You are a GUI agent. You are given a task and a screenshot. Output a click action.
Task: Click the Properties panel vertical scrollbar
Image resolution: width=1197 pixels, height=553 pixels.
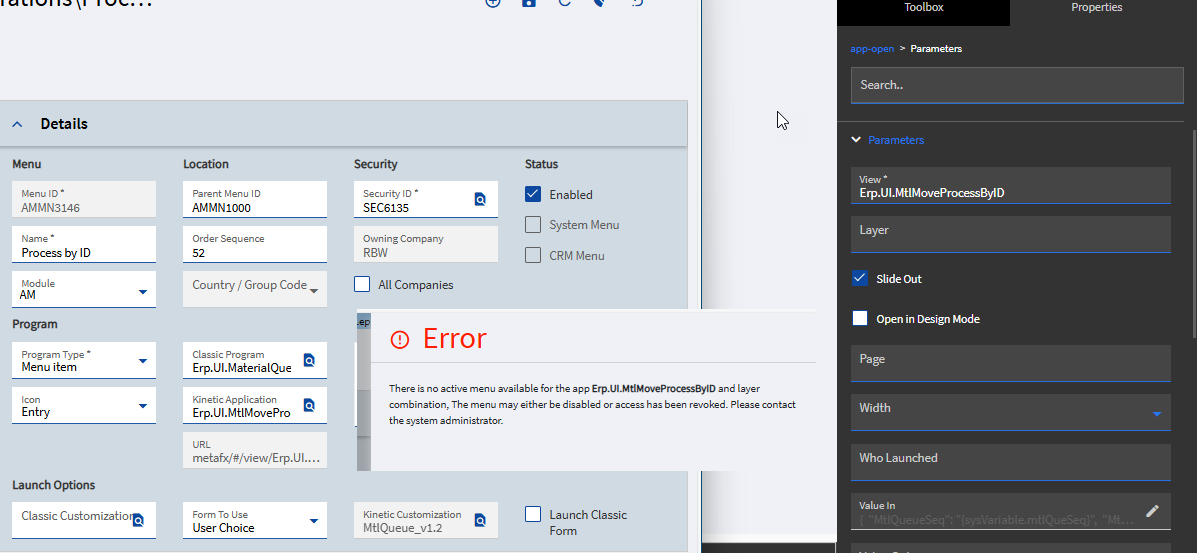1194,233
